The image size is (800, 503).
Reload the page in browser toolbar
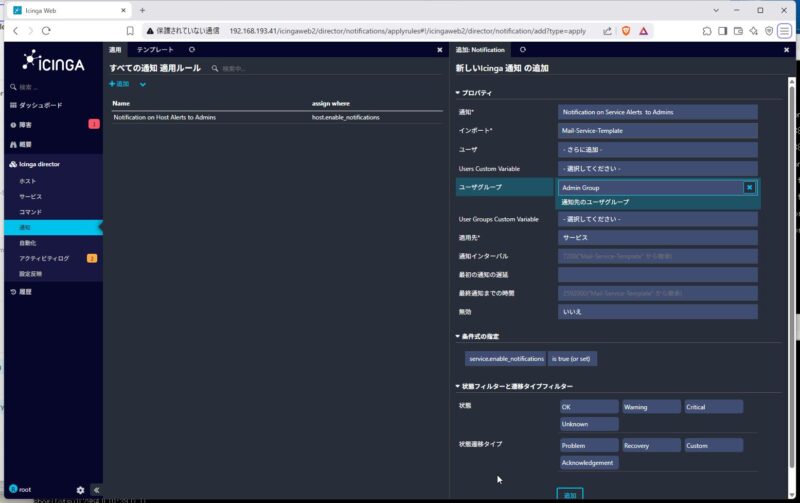click(46, 31)
